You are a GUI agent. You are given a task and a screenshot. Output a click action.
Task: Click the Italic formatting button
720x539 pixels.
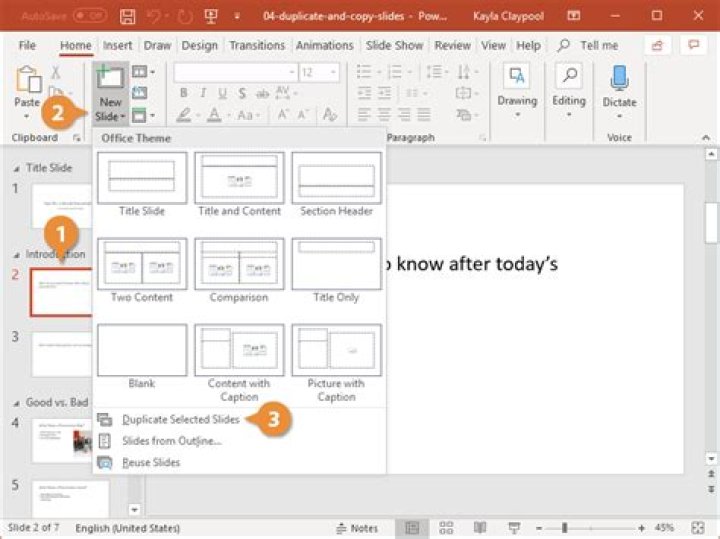pyautogui.click(x=203, y=93)
